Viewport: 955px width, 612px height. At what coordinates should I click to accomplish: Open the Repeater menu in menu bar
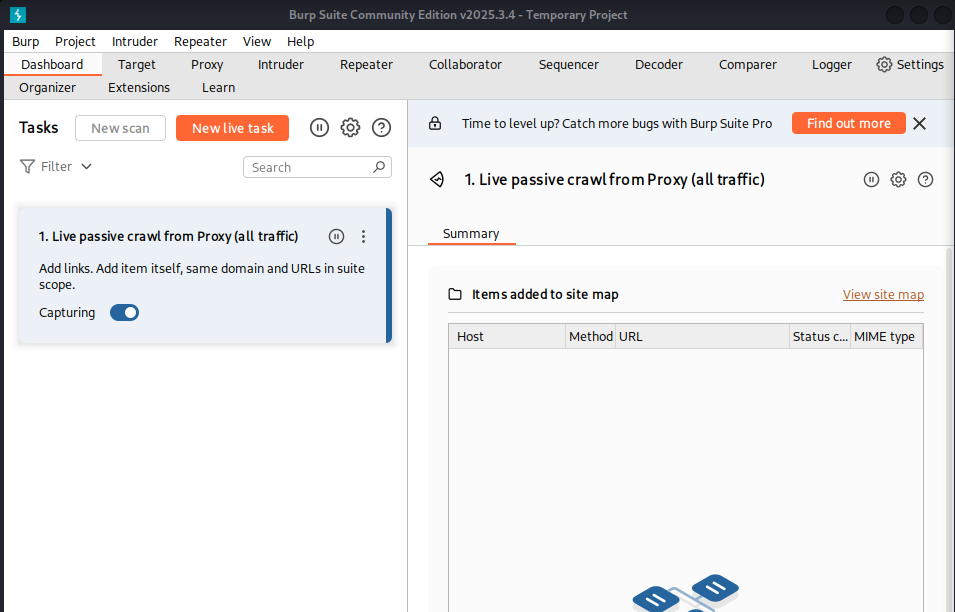(200, 41)
